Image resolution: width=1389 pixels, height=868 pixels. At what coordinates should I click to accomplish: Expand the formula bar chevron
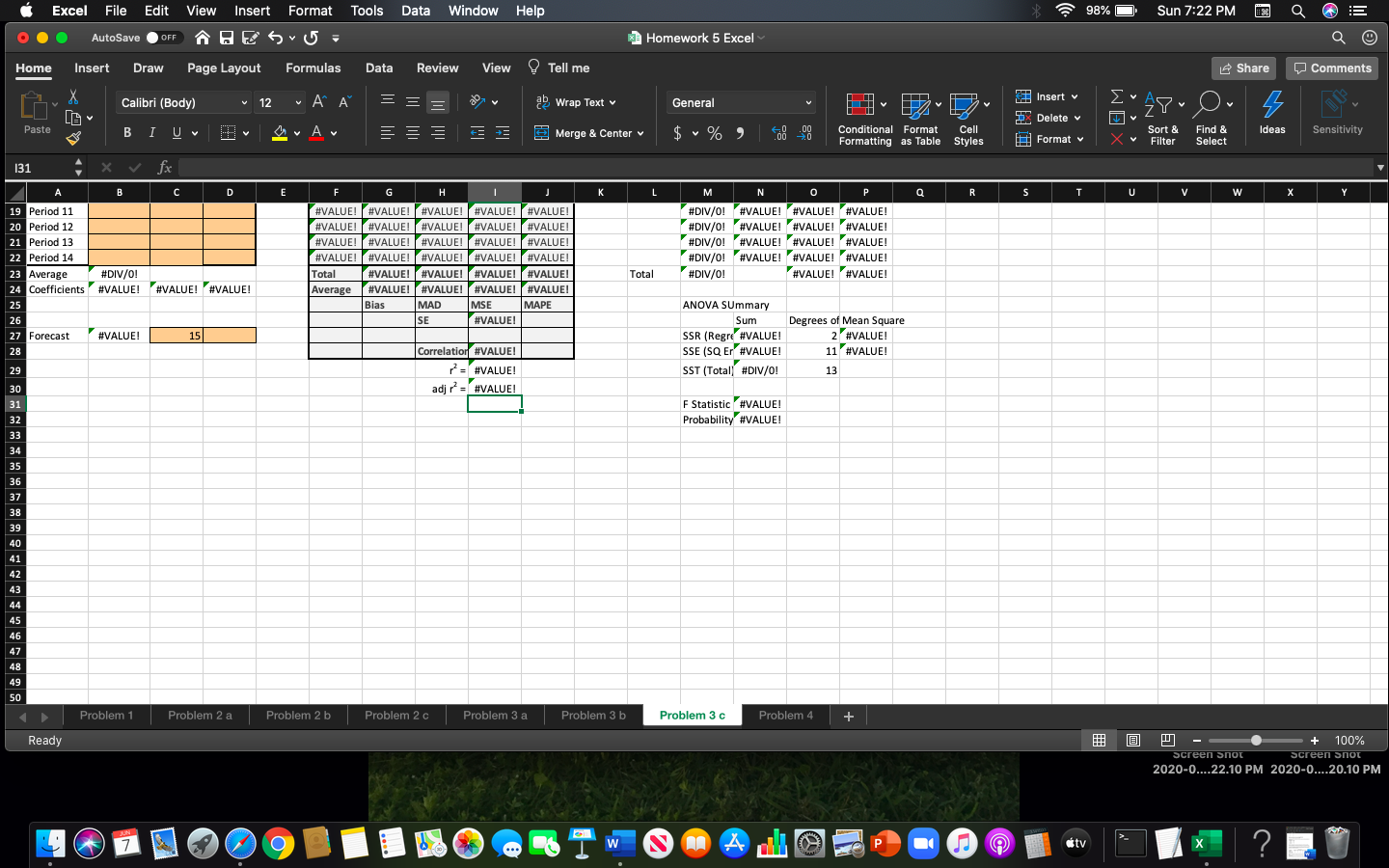1380,168
